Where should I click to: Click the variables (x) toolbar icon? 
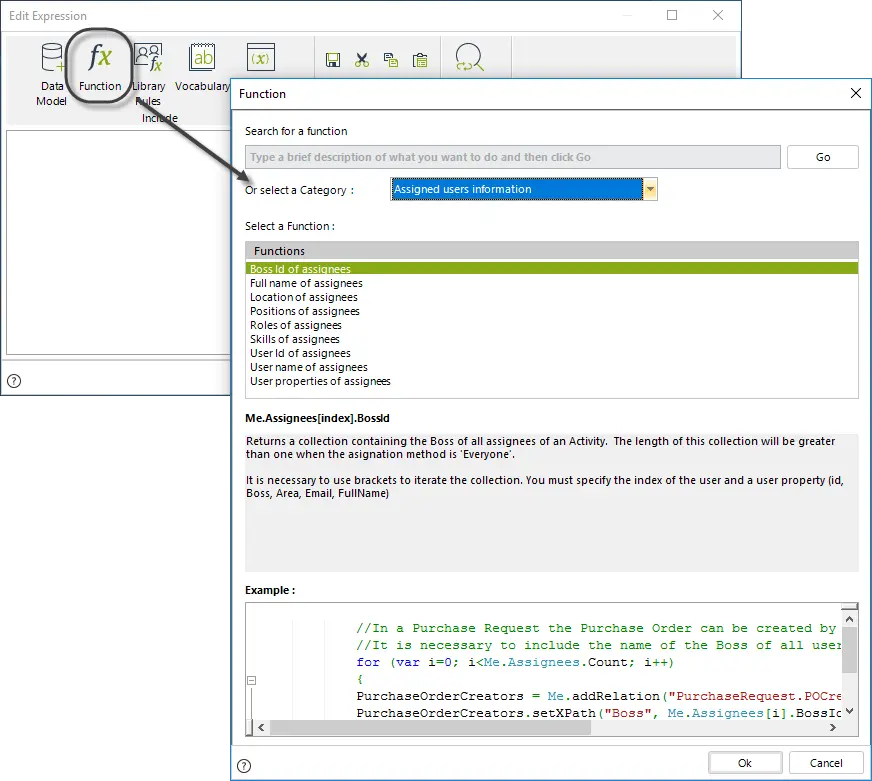click(x=260, y=57)
